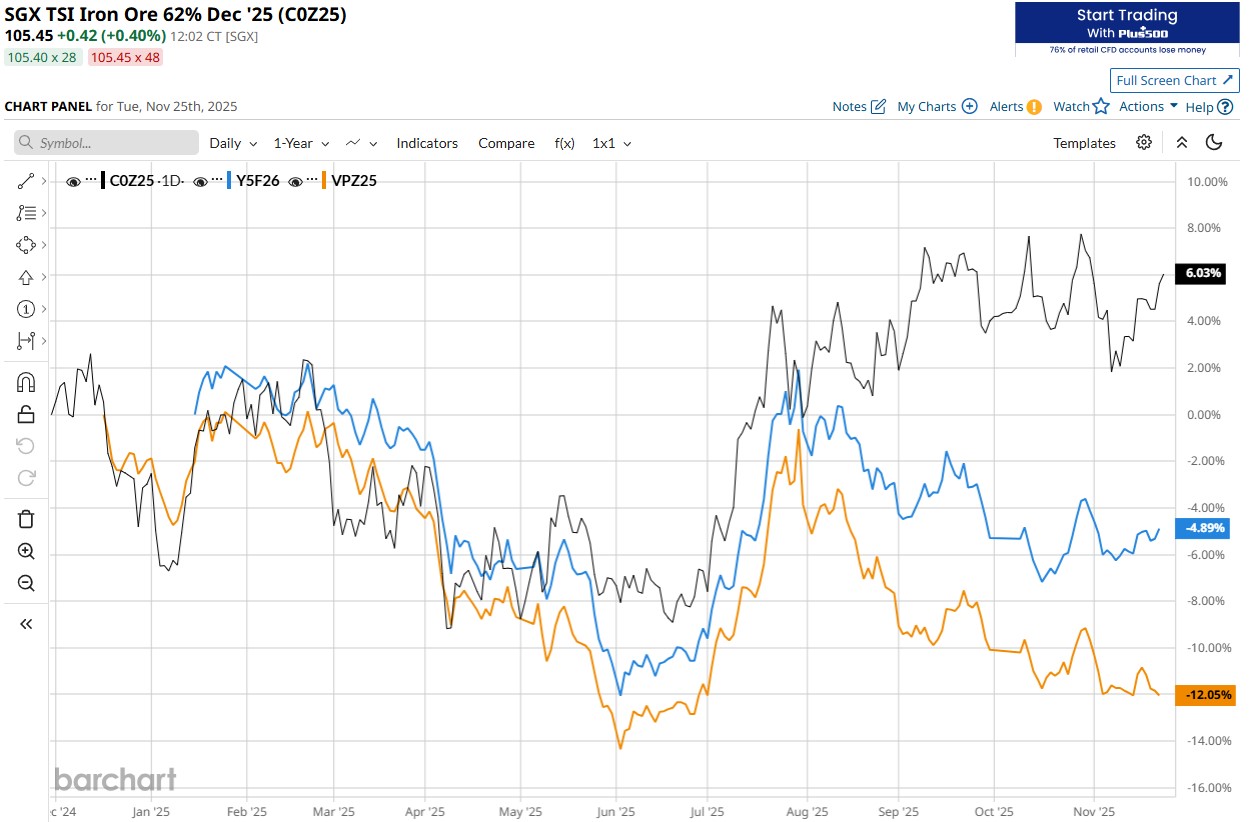Click the trash can delete icon
1251x822 pixels.
click(26, 518)
